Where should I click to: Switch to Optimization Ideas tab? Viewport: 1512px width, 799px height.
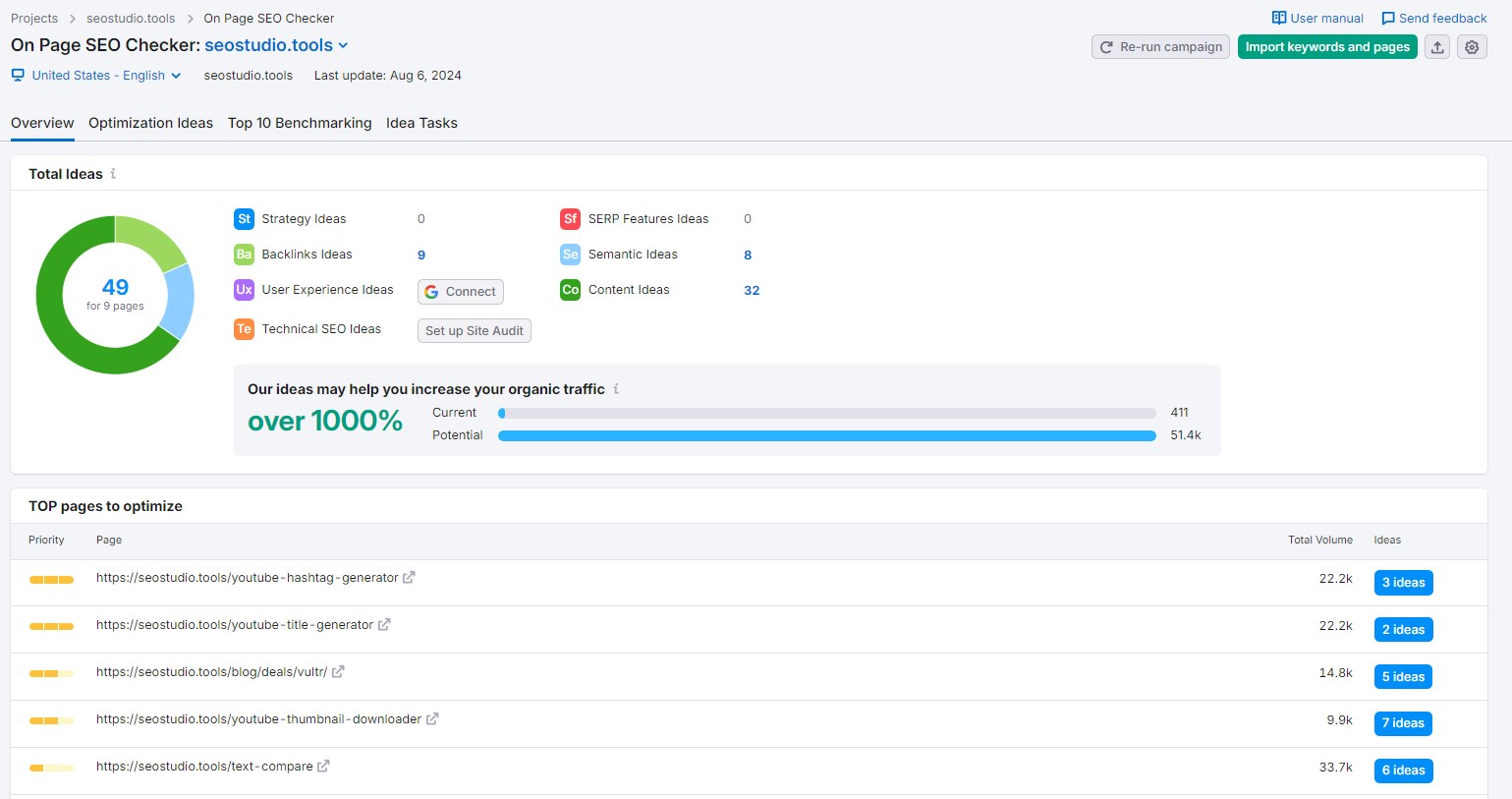[150, 123]
